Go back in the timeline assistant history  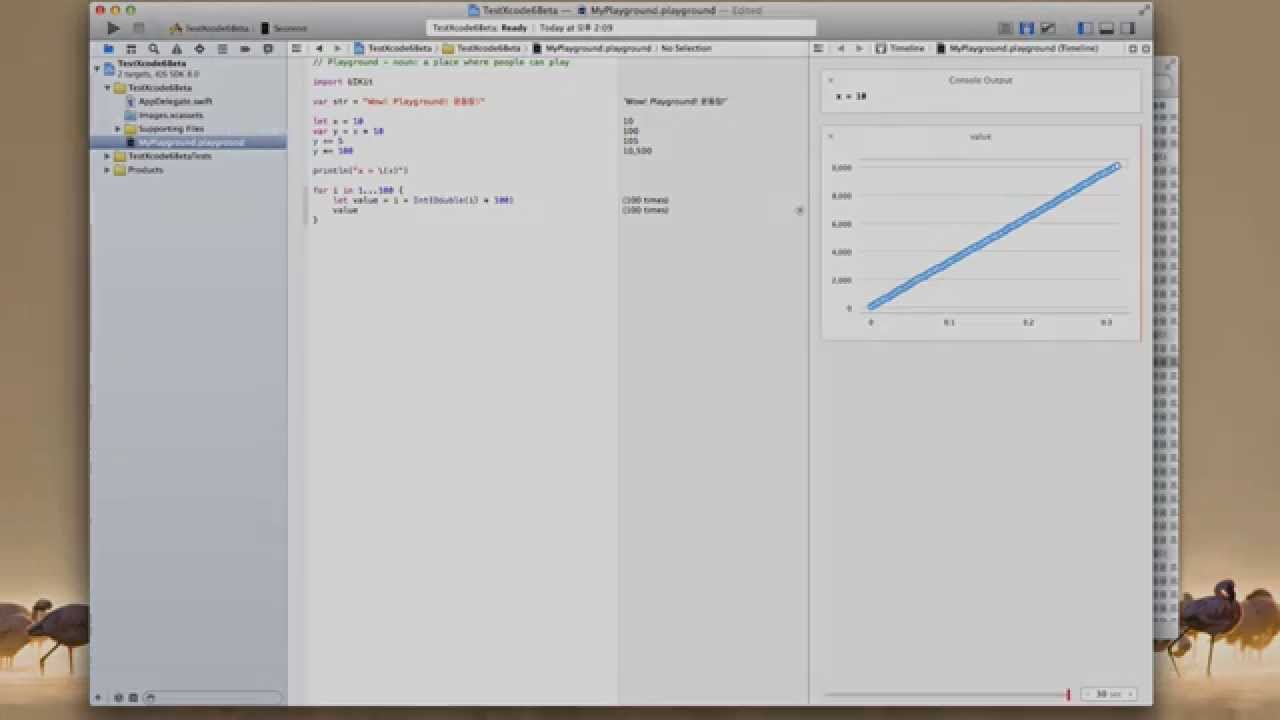(841, 48)
